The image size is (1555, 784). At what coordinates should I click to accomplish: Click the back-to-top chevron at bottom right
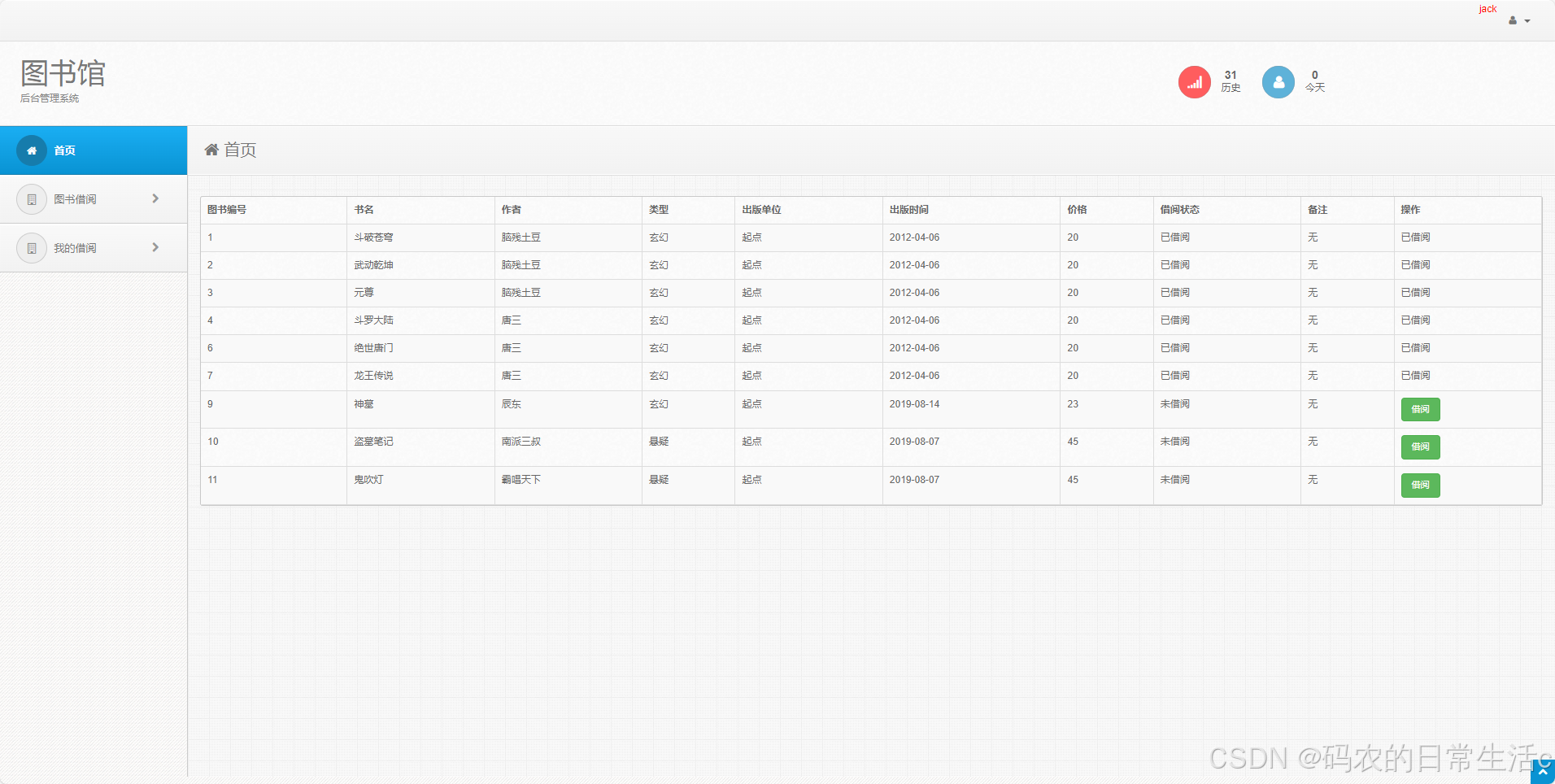click(1544, 770)
